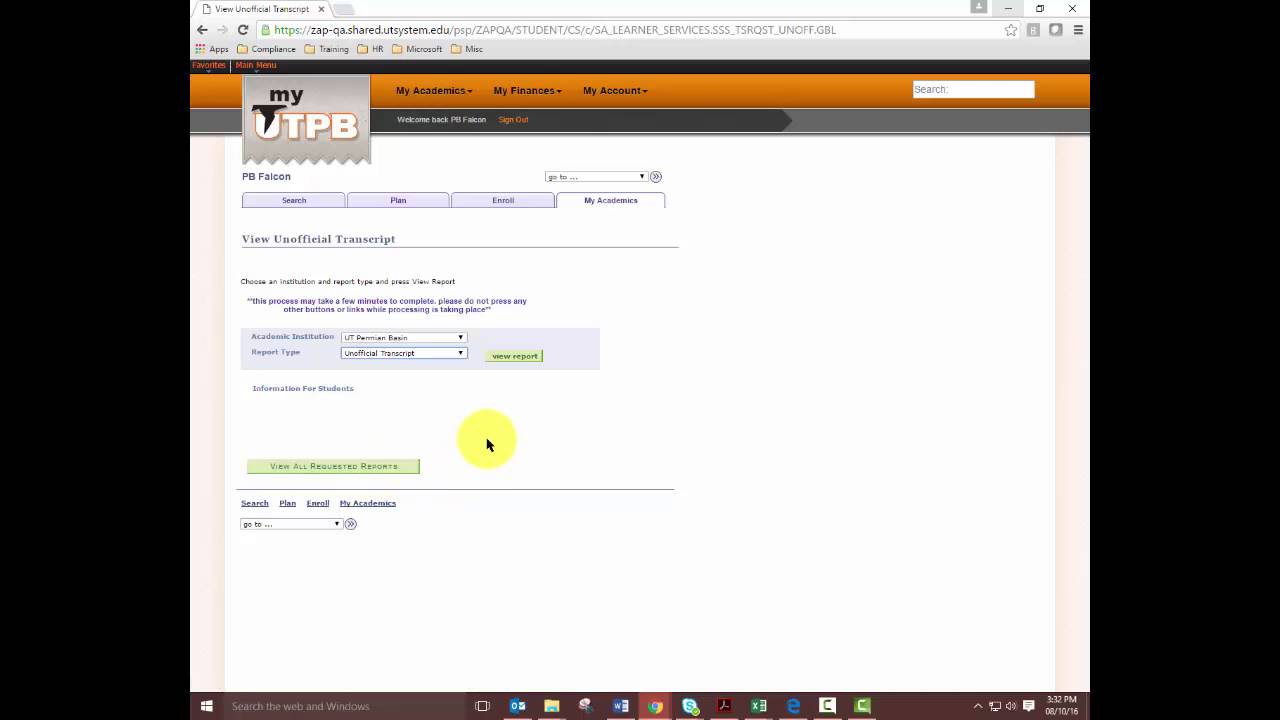This screenshot has width=1280, height=720.
Task: Switch to Chrome on the taskbar
Action: (x=655, y=706)
